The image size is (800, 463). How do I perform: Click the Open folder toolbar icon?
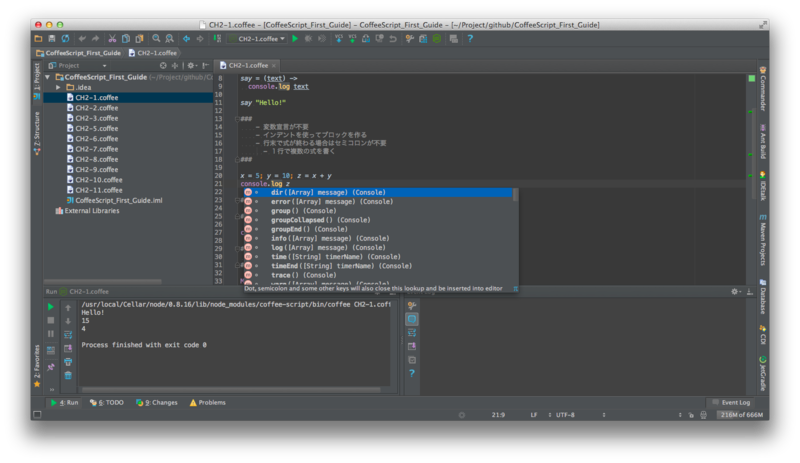click(x=38, y=39)
